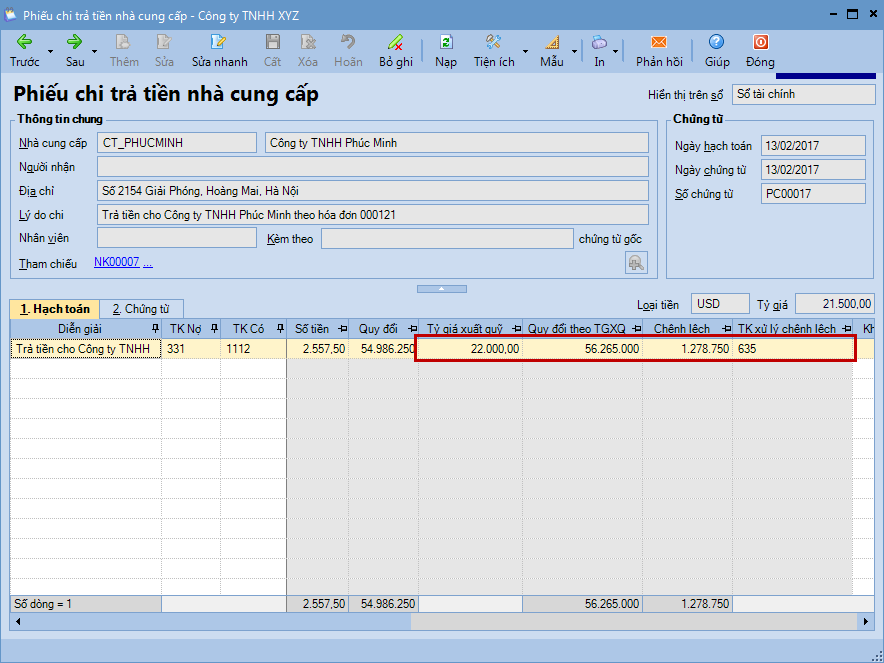884x663 pixels.
Task: Click the Người nhận field
Action: pos(373,167)
